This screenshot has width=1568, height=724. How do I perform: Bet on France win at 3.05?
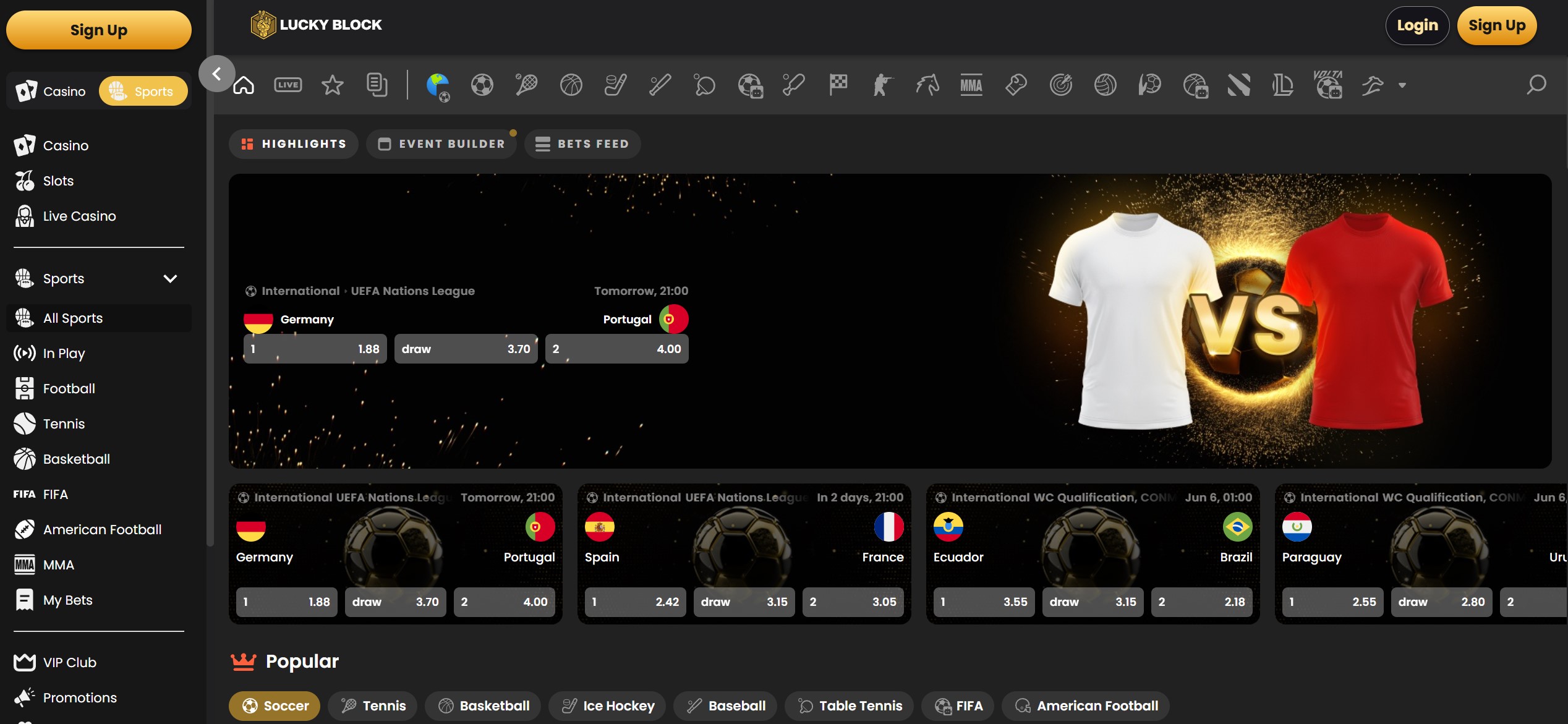853,602
